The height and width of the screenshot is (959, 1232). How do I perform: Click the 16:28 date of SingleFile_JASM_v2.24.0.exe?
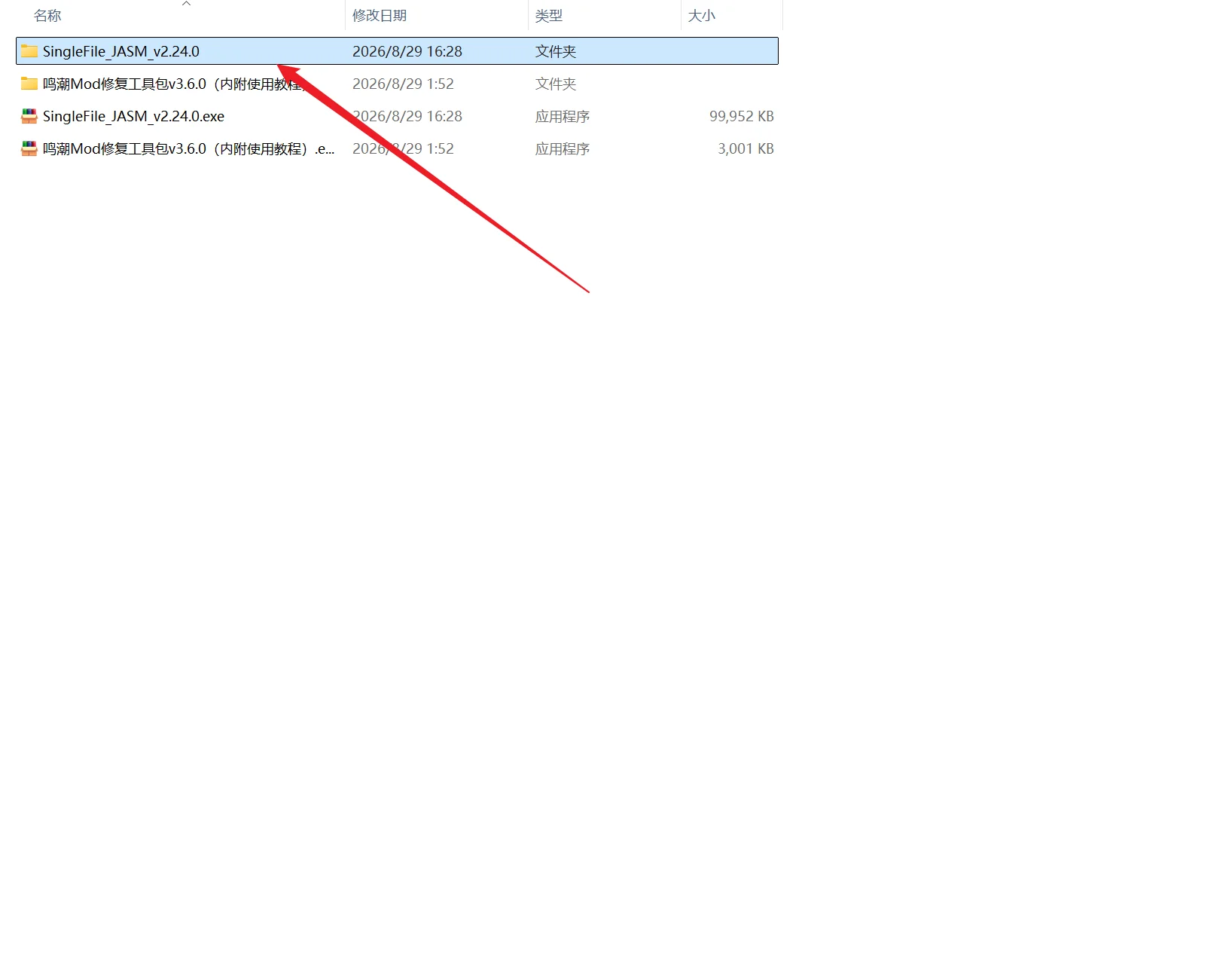407,116
